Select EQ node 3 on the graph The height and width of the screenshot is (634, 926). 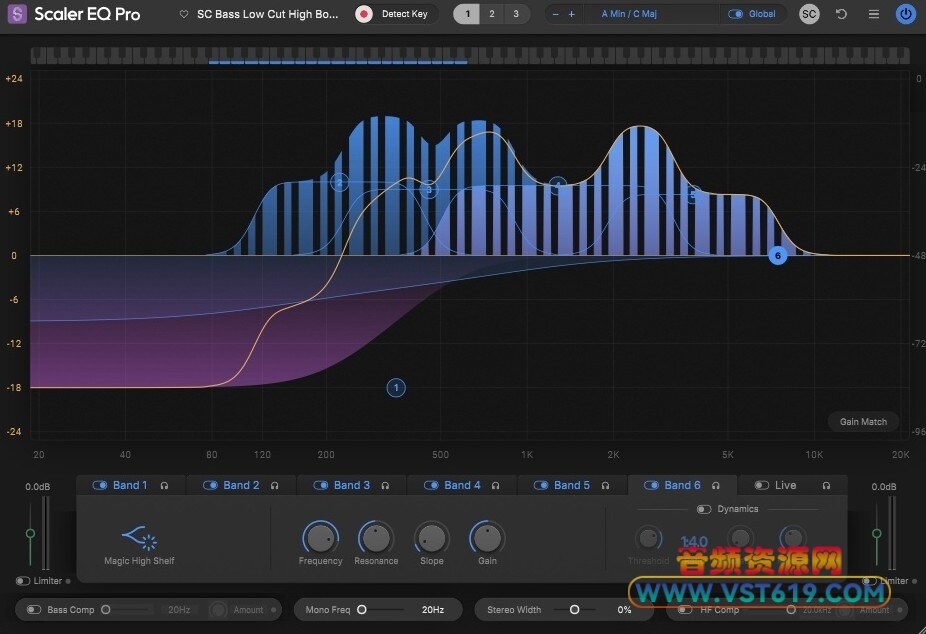click(x=429, y=189)
